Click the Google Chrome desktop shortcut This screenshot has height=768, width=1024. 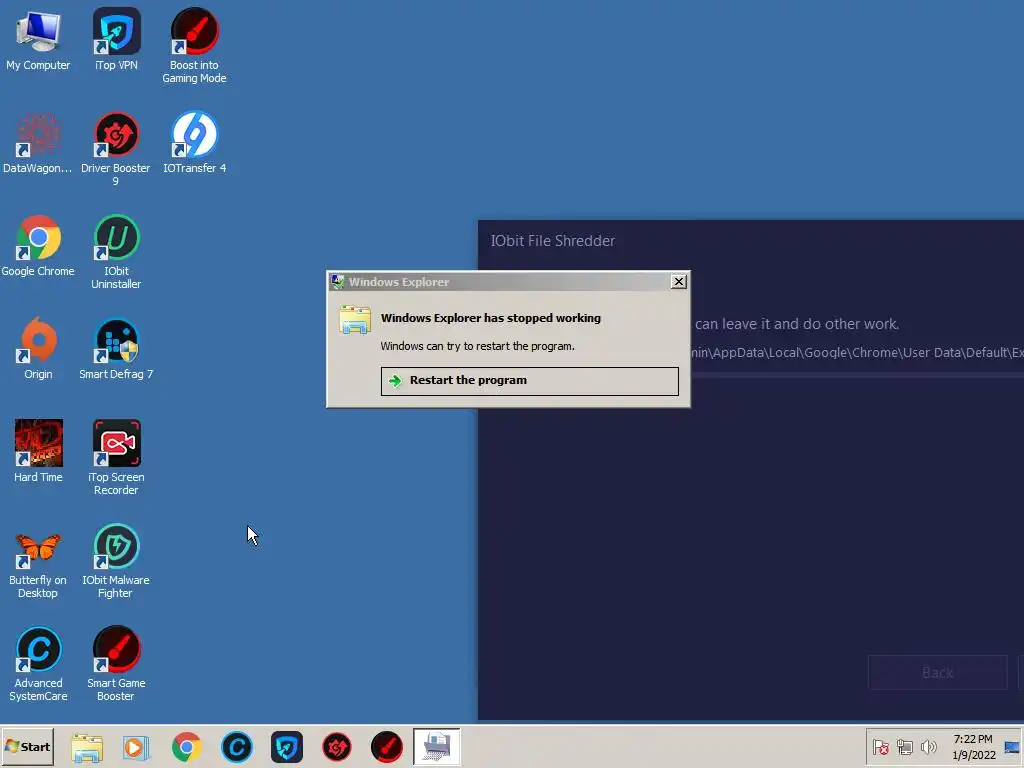click(x=38, y=246)
